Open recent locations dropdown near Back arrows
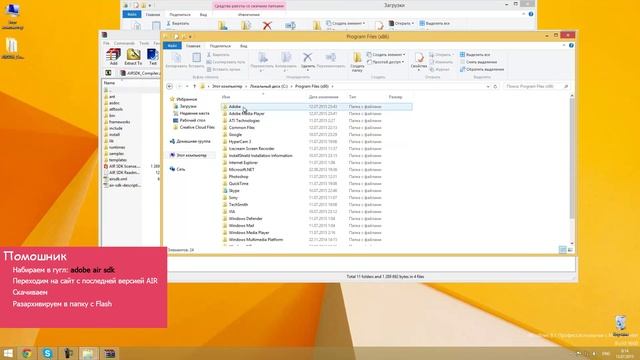 (x=187, y=87)
